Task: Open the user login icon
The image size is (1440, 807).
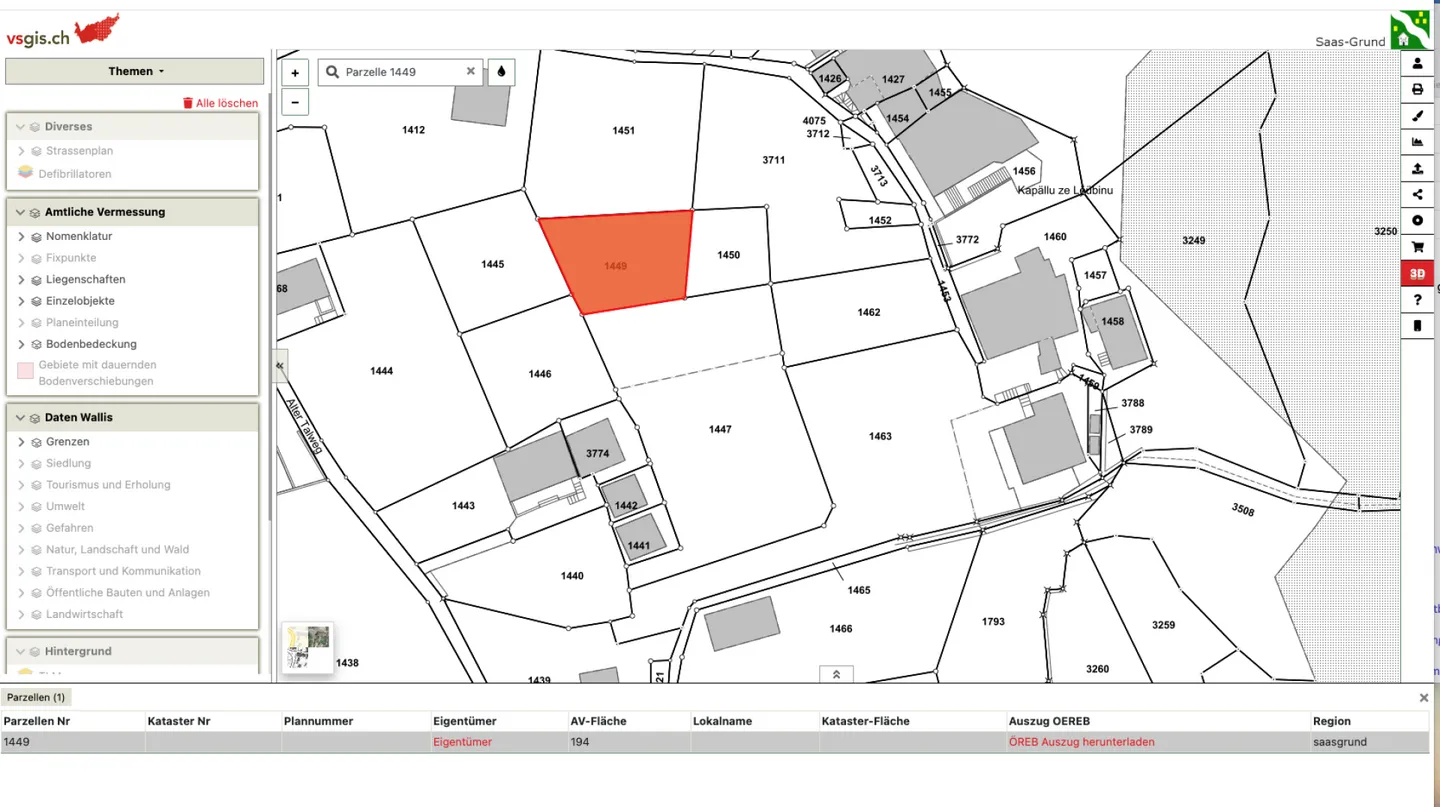Action: click(1417, 64)
